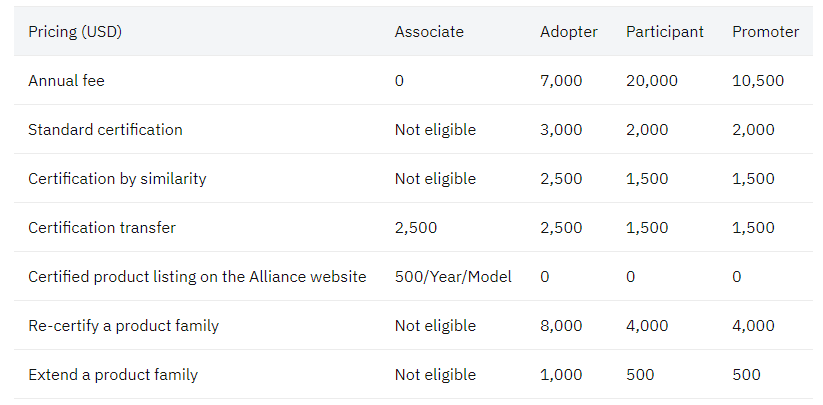The width and height of the screenshot is (823, 405).
Task: Select the Annual fee row label
Action: click(66, 81)
